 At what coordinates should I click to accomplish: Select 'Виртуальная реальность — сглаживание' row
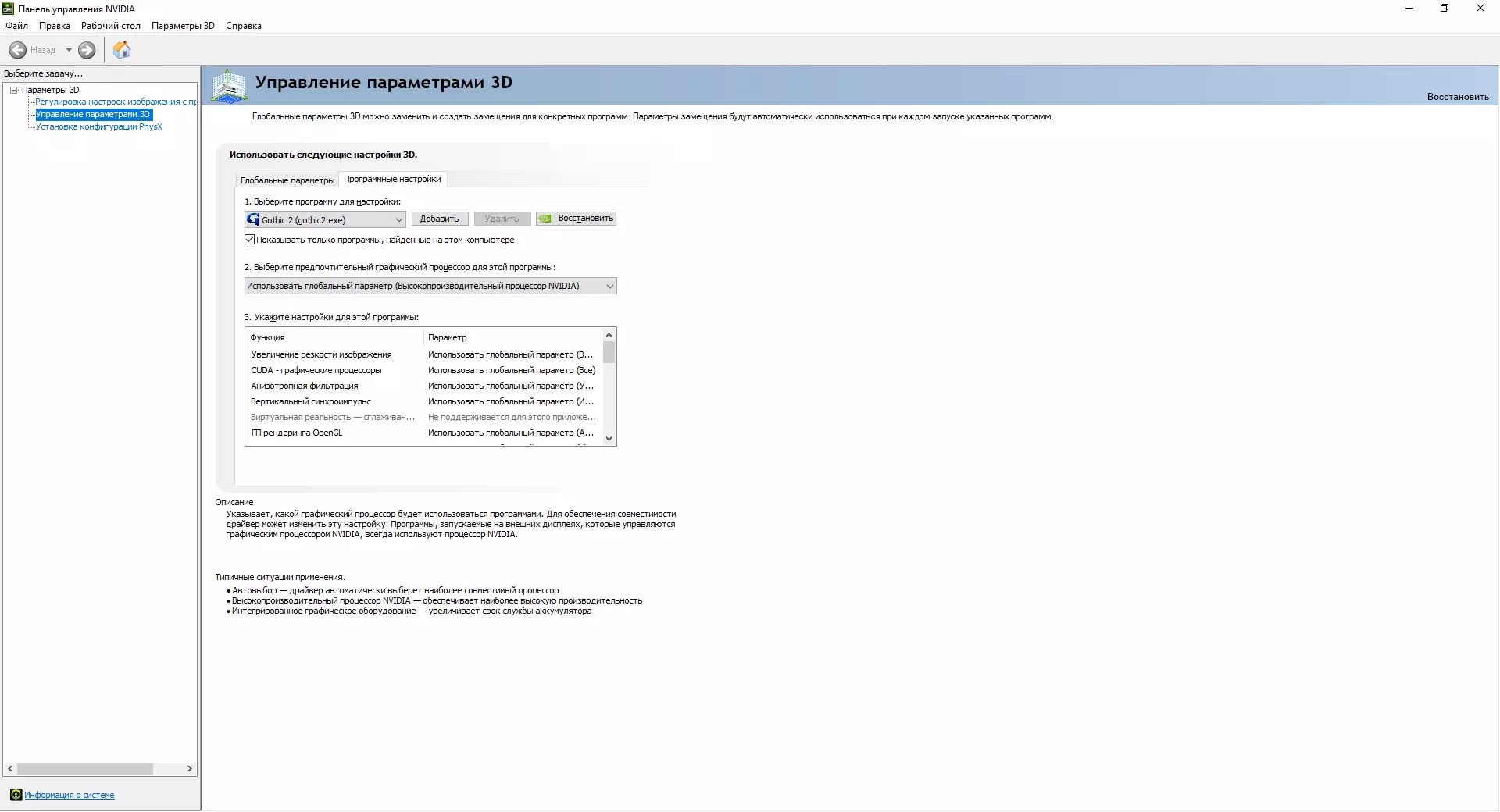pyautogui.click(x=423, y=417)
